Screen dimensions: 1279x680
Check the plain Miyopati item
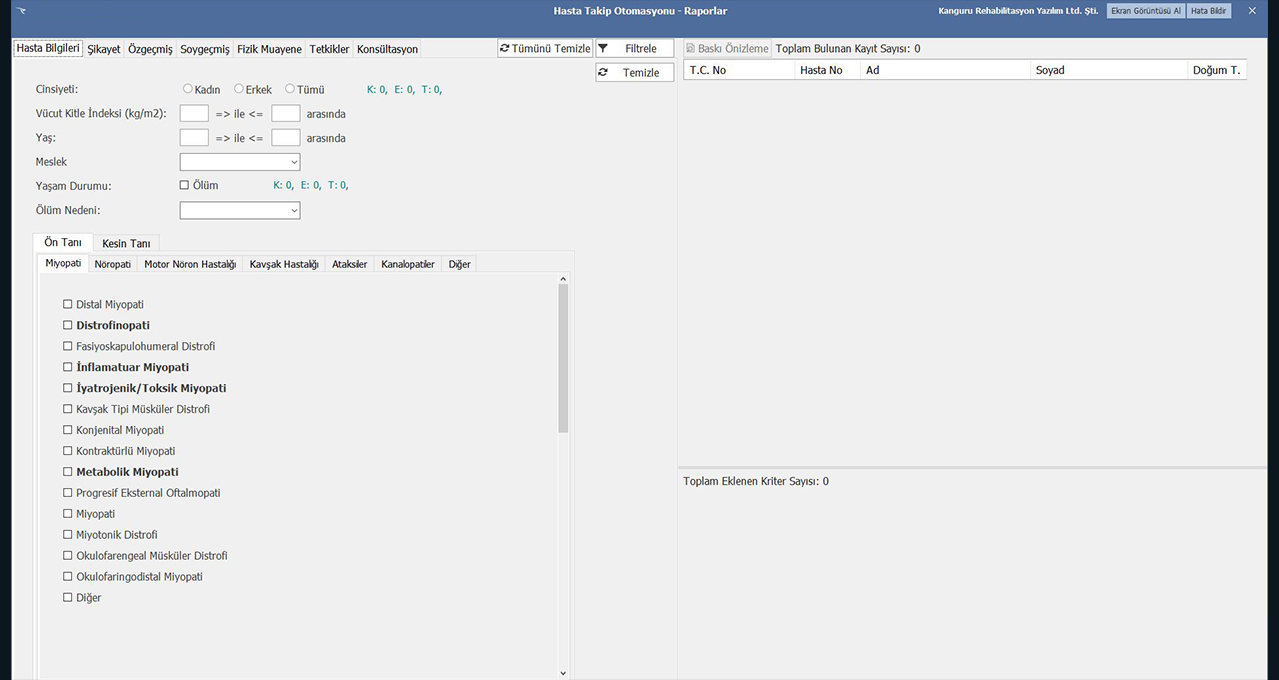[68, 514]
